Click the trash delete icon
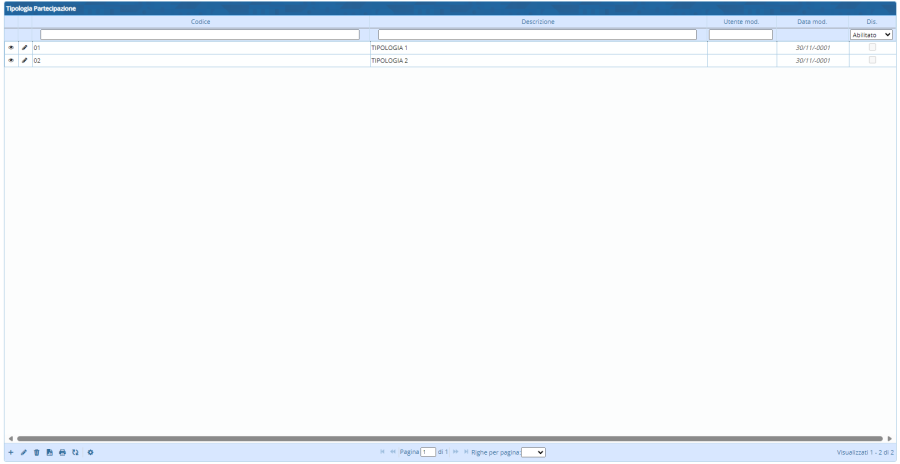Image resolution: width=900 pixels, height=464 pixels. (37, 453)
